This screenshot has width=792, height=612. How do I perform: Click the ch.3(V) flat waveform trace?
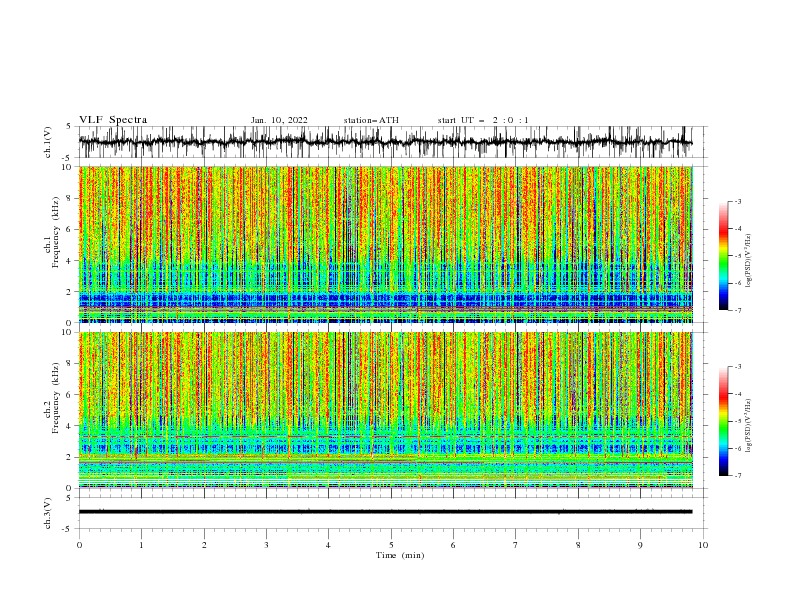(x=386, y=512)
